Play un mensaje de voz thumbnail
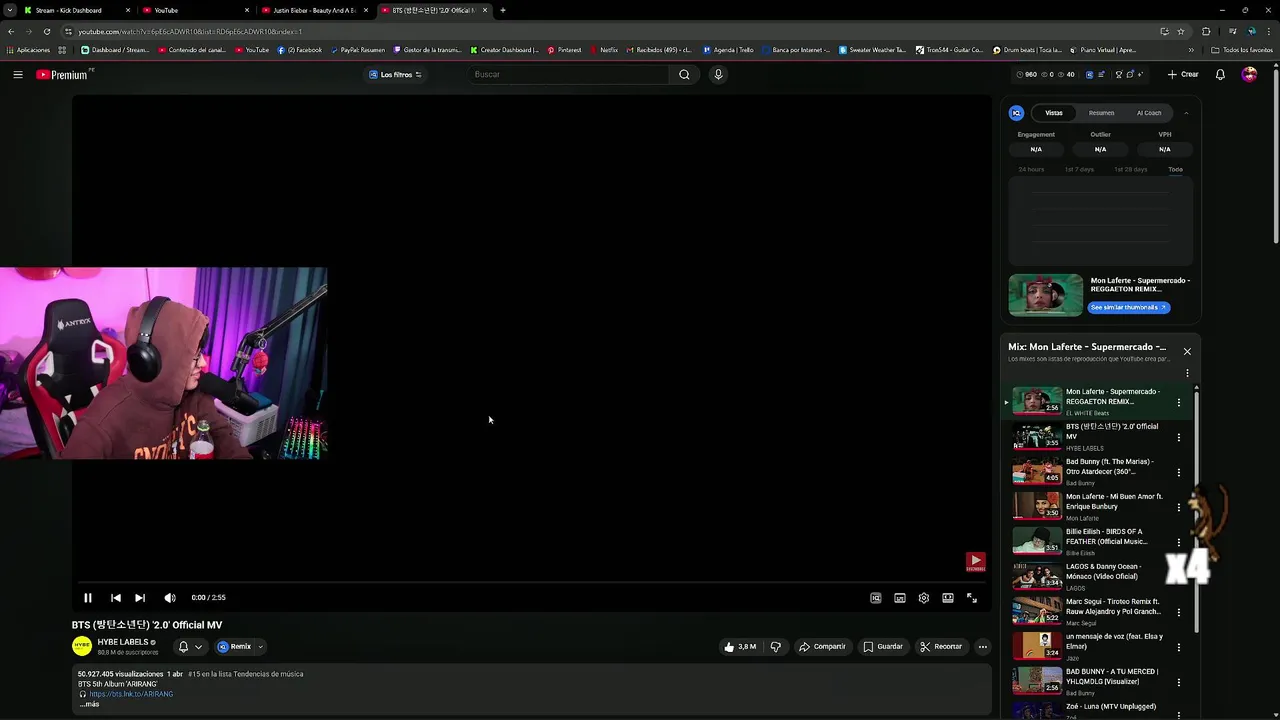Viewport: 1280px width, 720px height. coord(1037,646)
